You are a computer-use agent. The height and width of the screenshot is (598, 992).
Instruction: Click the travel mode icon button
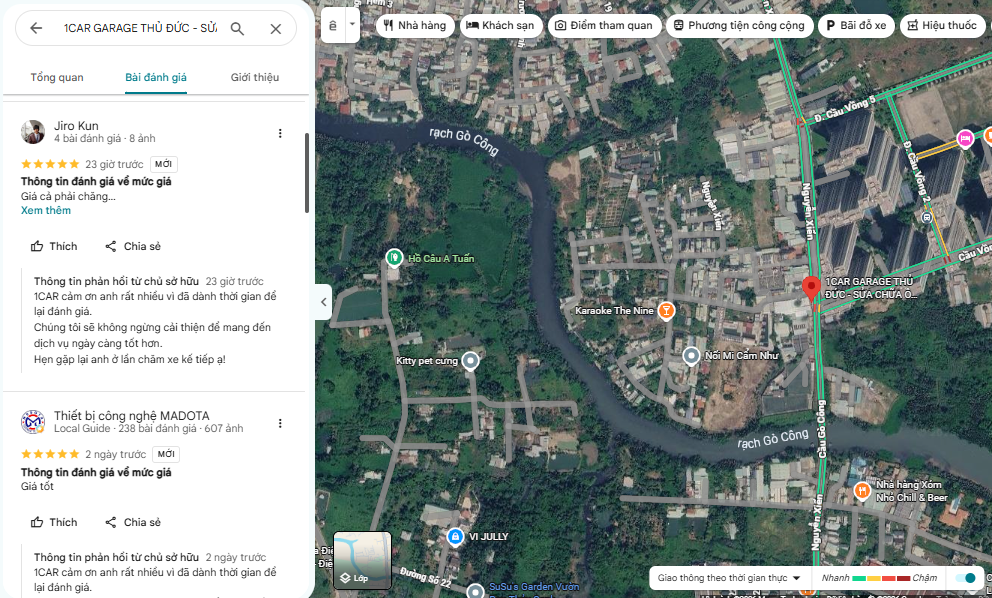click(333, 25)
